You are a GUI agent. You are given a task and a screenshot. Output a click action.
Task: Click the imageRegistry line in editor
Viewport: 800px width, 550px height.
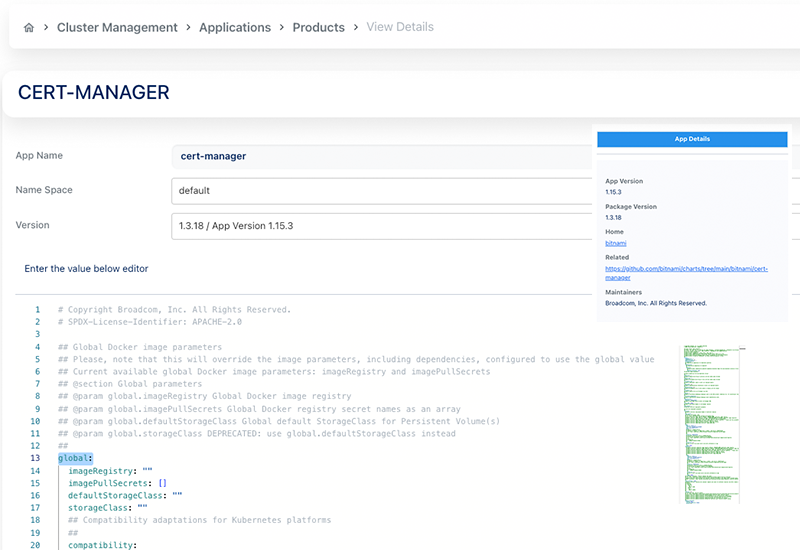pyautogui.click(x=110, y=470)
